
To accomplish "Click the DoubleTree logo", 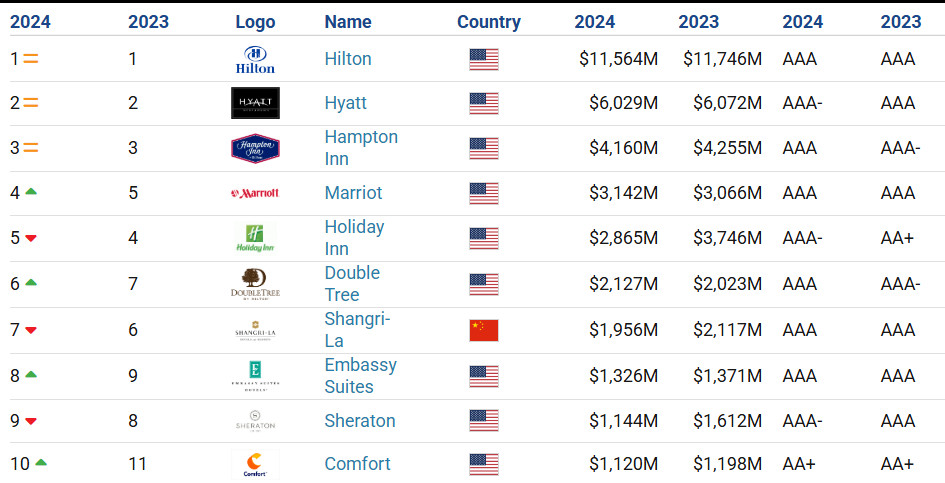I will tap(255, 284).
